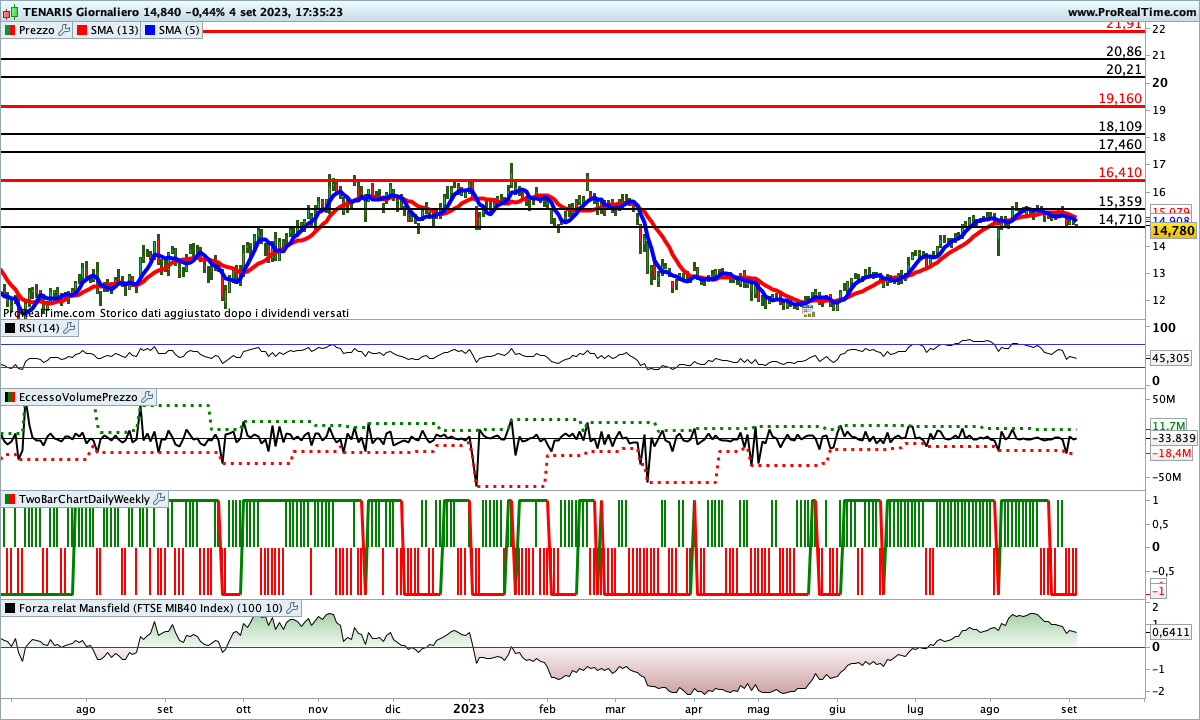Click the red 16,410 level label
The width and height of the screenshot is (1200, 720).
[x=1120, y=172]
